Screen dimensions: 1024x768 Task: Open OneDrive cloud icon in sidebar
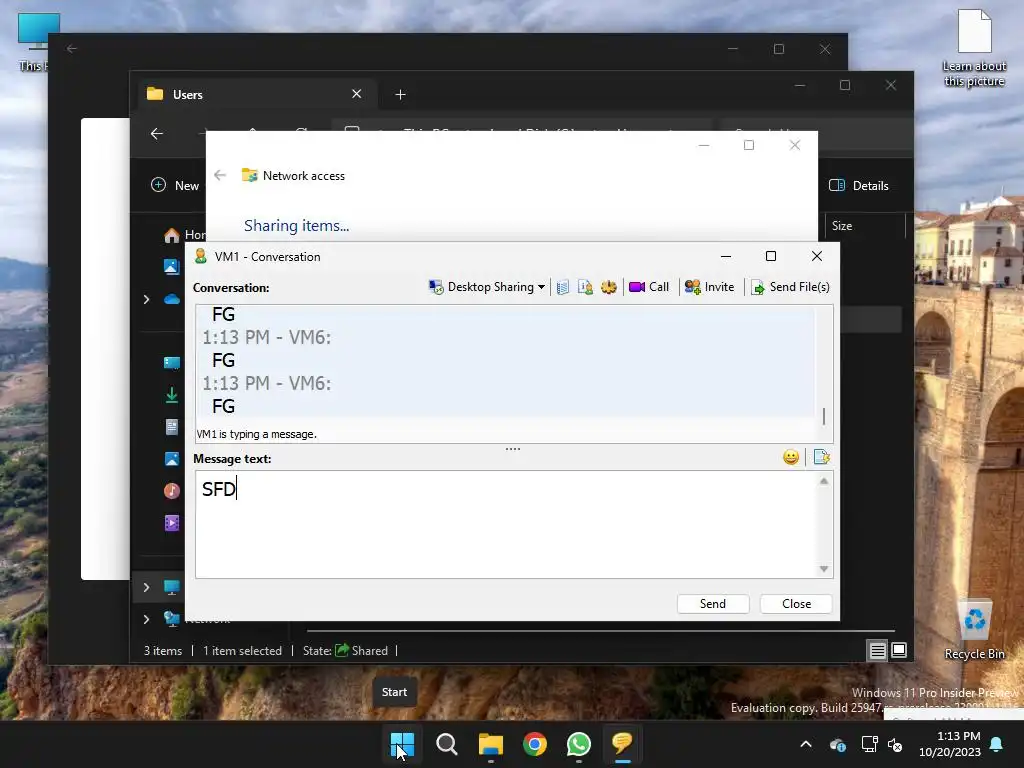(x=172, y=299)
